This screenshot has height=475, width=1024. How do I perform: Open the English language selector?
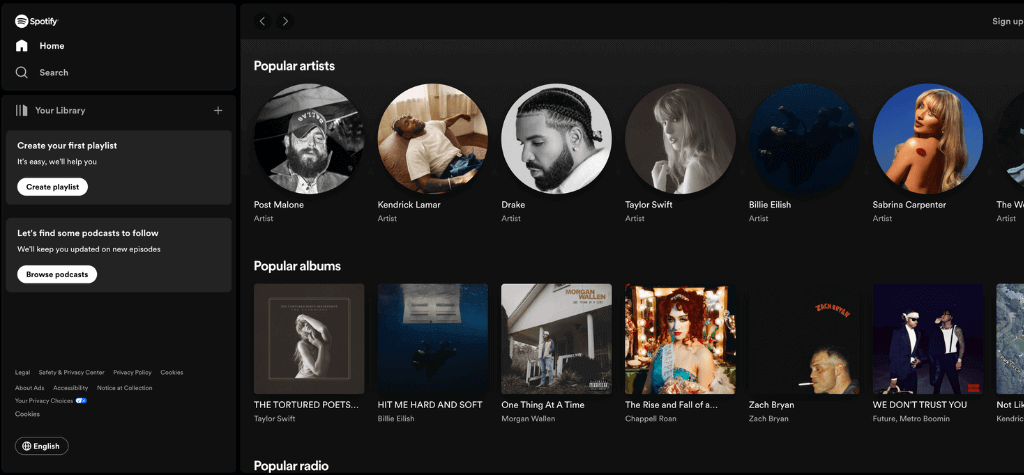click(42, 446)
